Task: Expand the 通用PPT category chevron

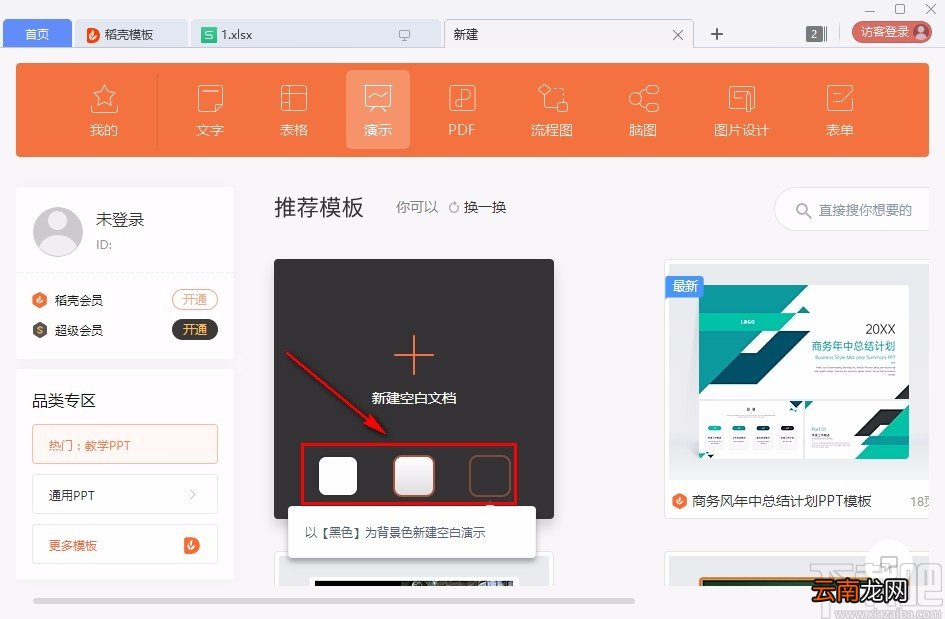Action: point(192,494)
